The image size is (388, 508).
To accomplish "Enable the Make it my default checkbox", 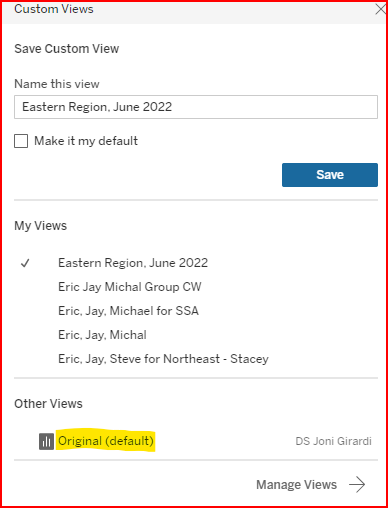I will click(21, 141).
